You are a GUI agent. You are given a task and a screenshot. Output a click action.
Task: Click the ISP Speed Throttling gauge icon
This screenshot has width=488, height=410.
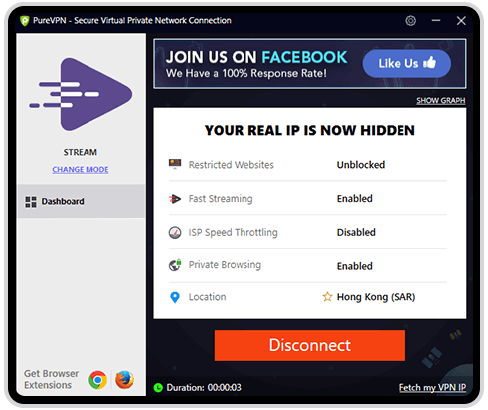coord(175,233)
